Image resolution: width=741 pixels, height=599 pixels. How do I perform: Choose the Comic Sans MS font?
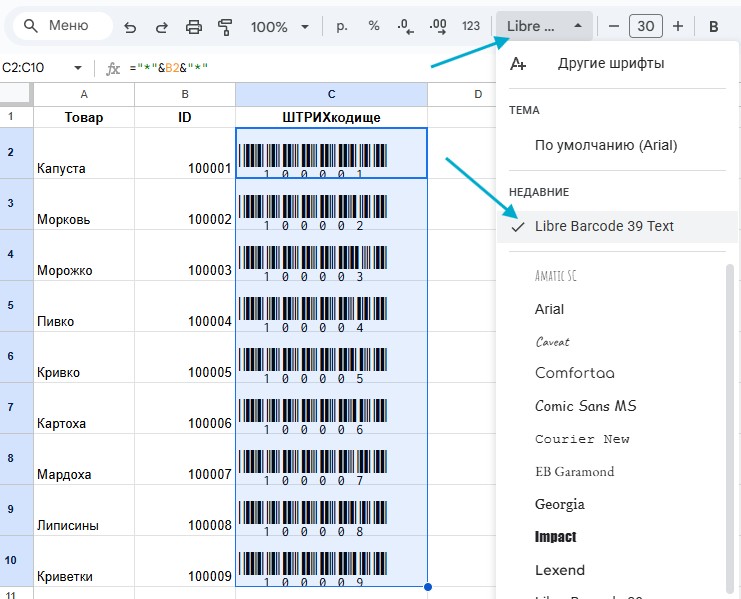586,406
